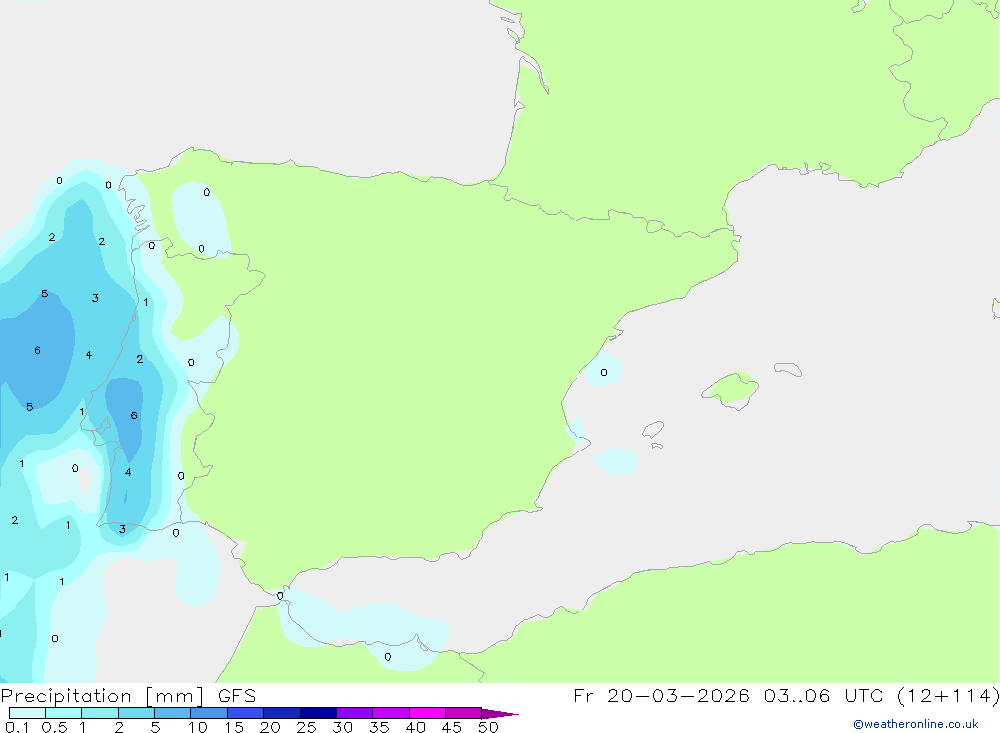Click the '25' legend tick label
1000x733 pixels.
coord(306,727)
